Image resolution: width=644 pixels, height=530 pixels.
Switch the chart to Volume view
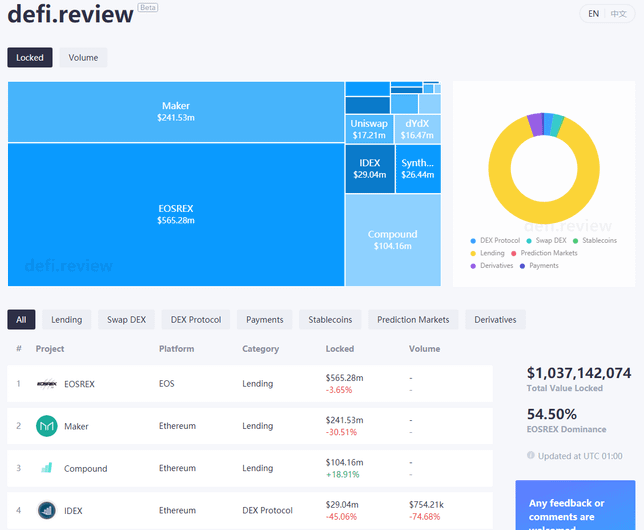[83, 58]
